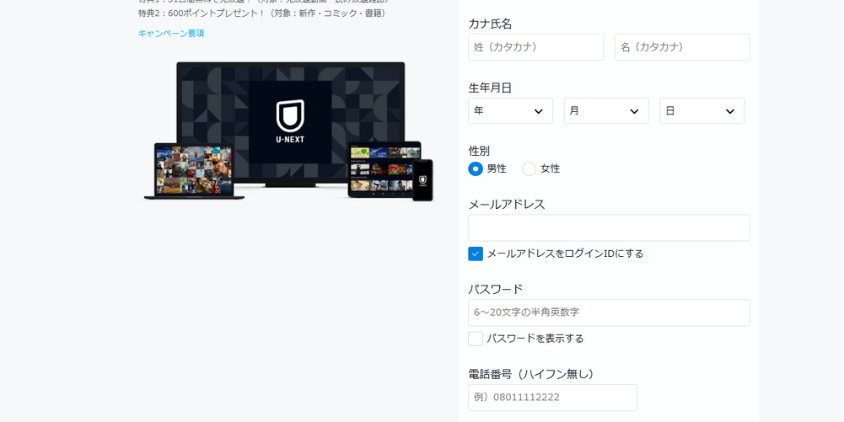Choose the 女性 radio button
Screen dimensions: 844x422
[x=529, y=169]
